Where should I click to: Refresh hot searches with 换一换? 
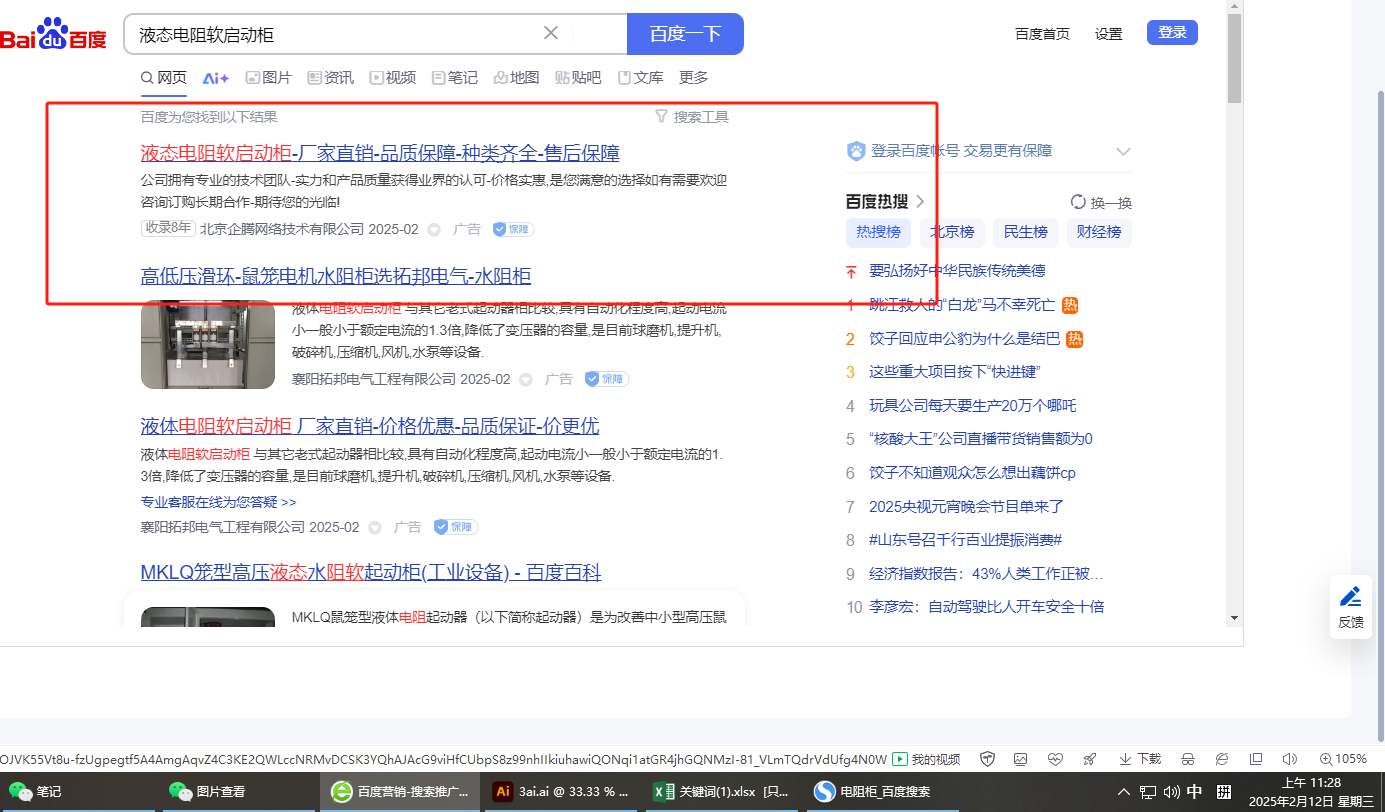pos(1101,202)
